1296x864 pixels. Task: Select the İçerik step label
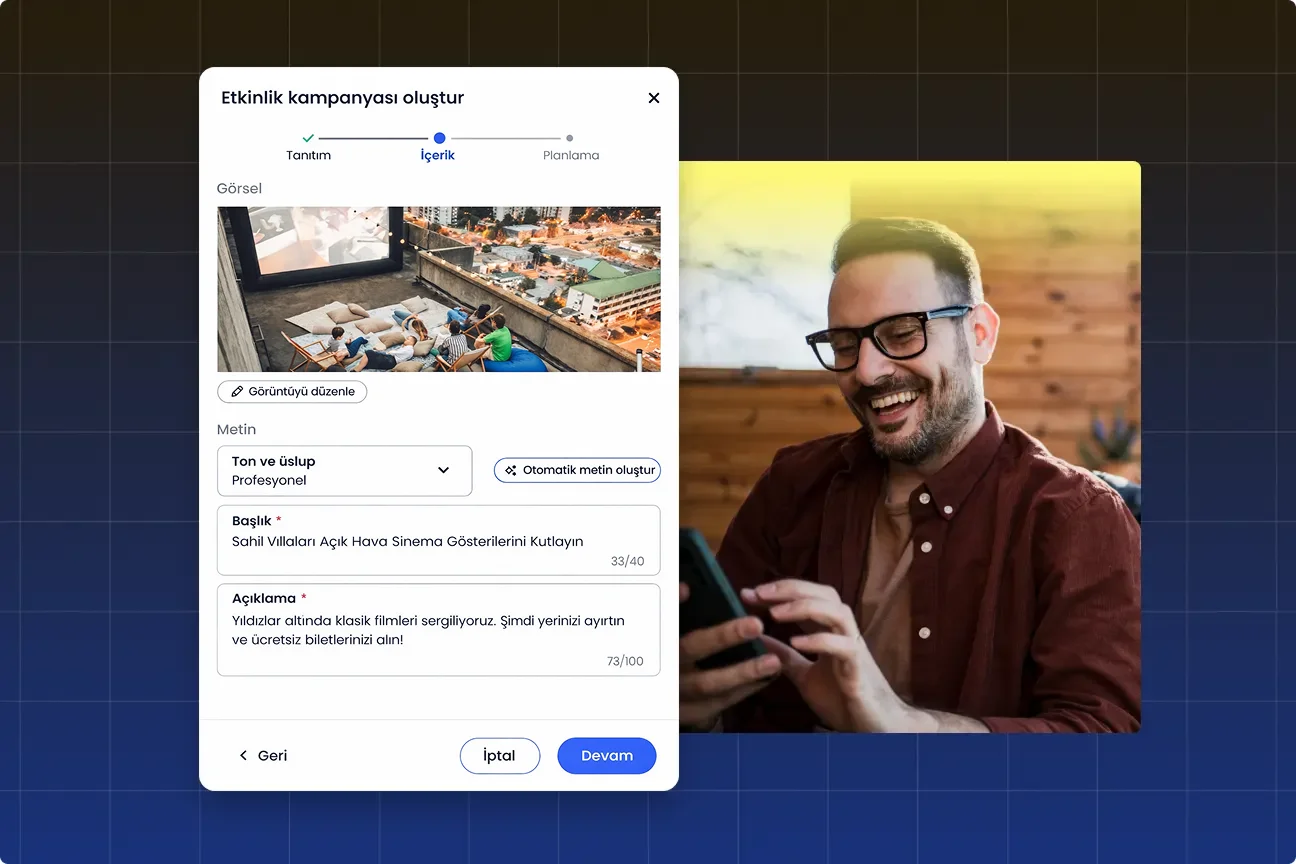click(x=438, y=156)
